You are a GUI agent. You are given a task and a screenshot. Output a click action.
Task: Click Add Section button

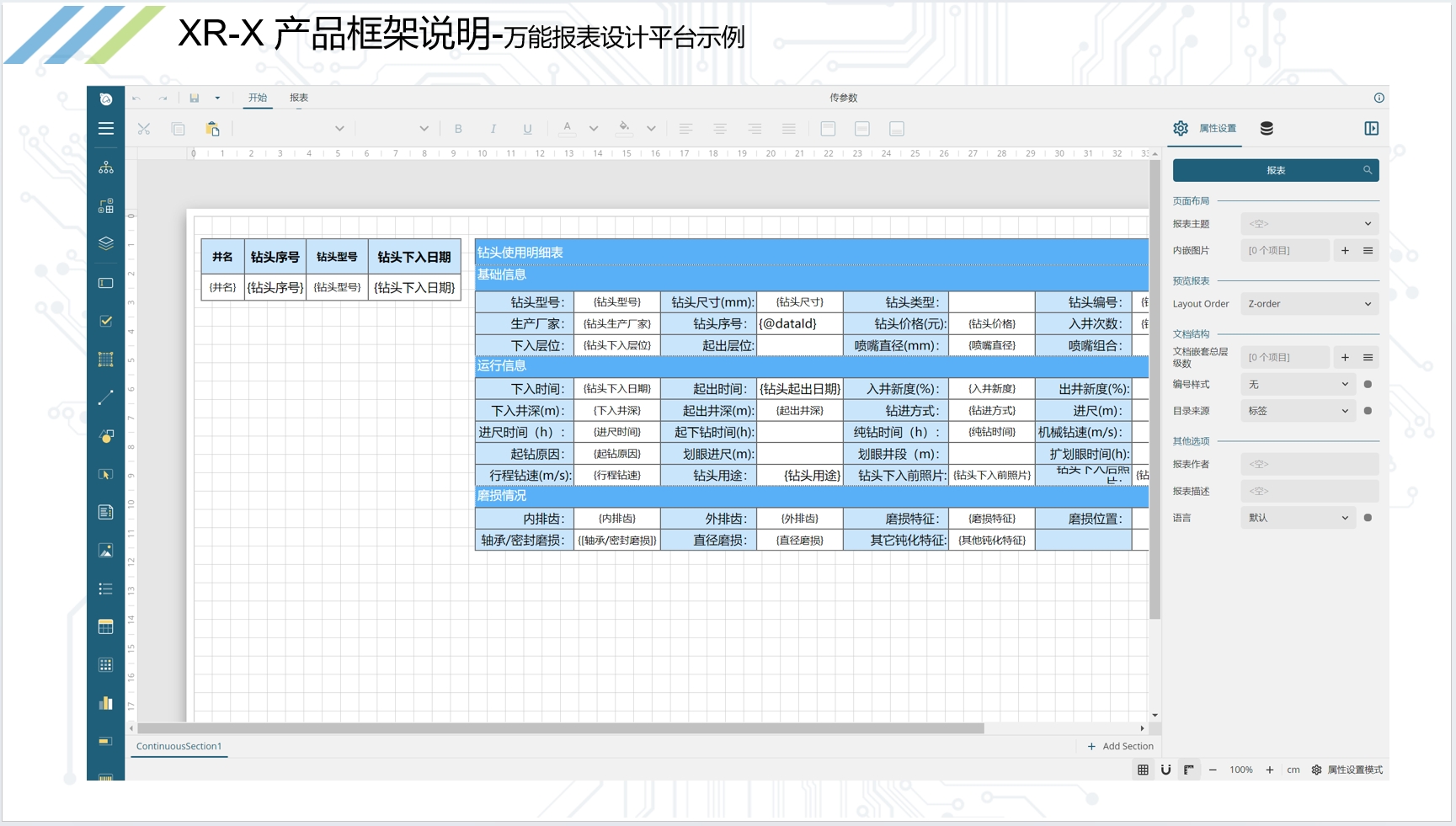(x=1121, y=746)
